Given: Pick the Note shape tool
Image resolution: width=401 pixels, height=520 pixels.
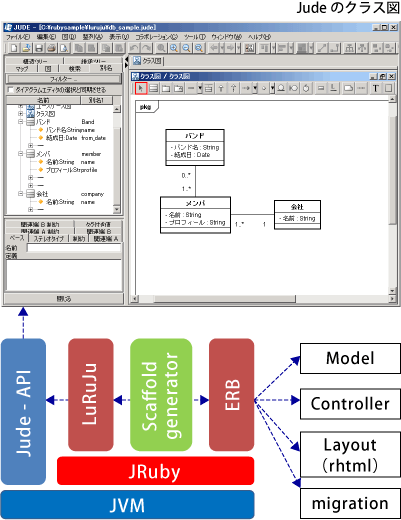Looking at the screenshot, I should click(x=348, y=88).
